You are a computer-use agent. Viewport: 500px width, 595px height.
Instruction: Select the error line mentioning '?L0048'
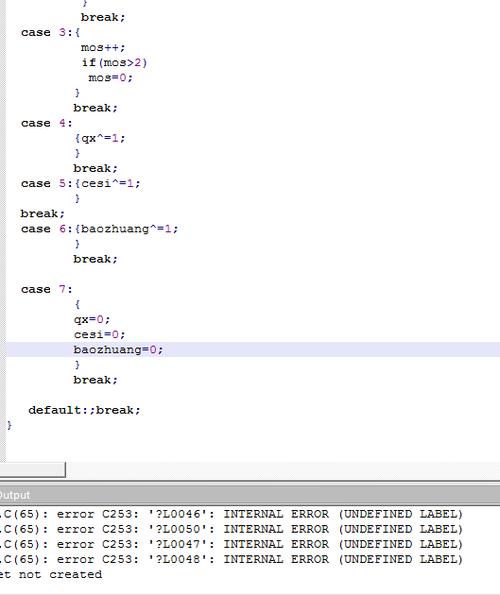(231, 559)
